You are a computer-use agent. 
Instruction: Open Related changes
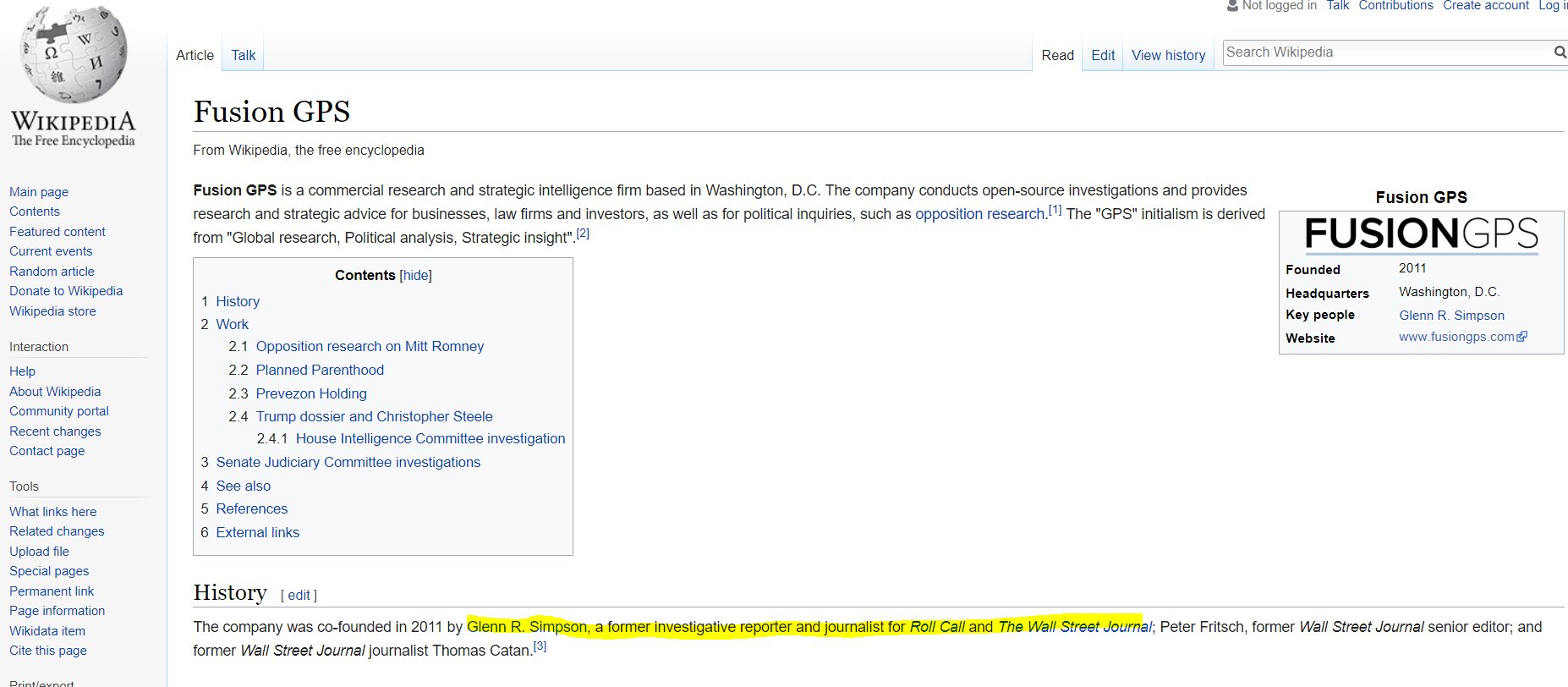tap(57, 531)
